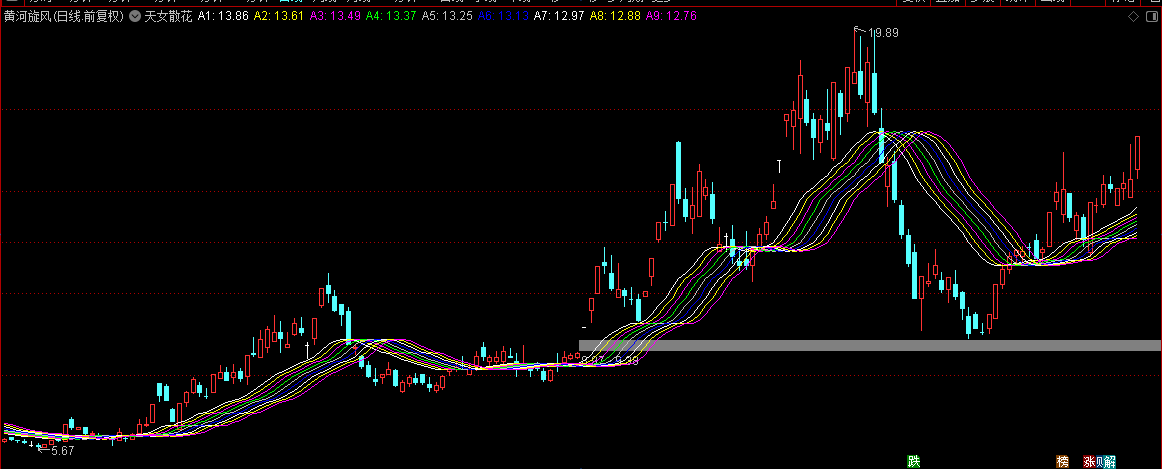Click the blue A6: 13.13 value
This screenshot has height=469, width=1162.
click(504, 16)
